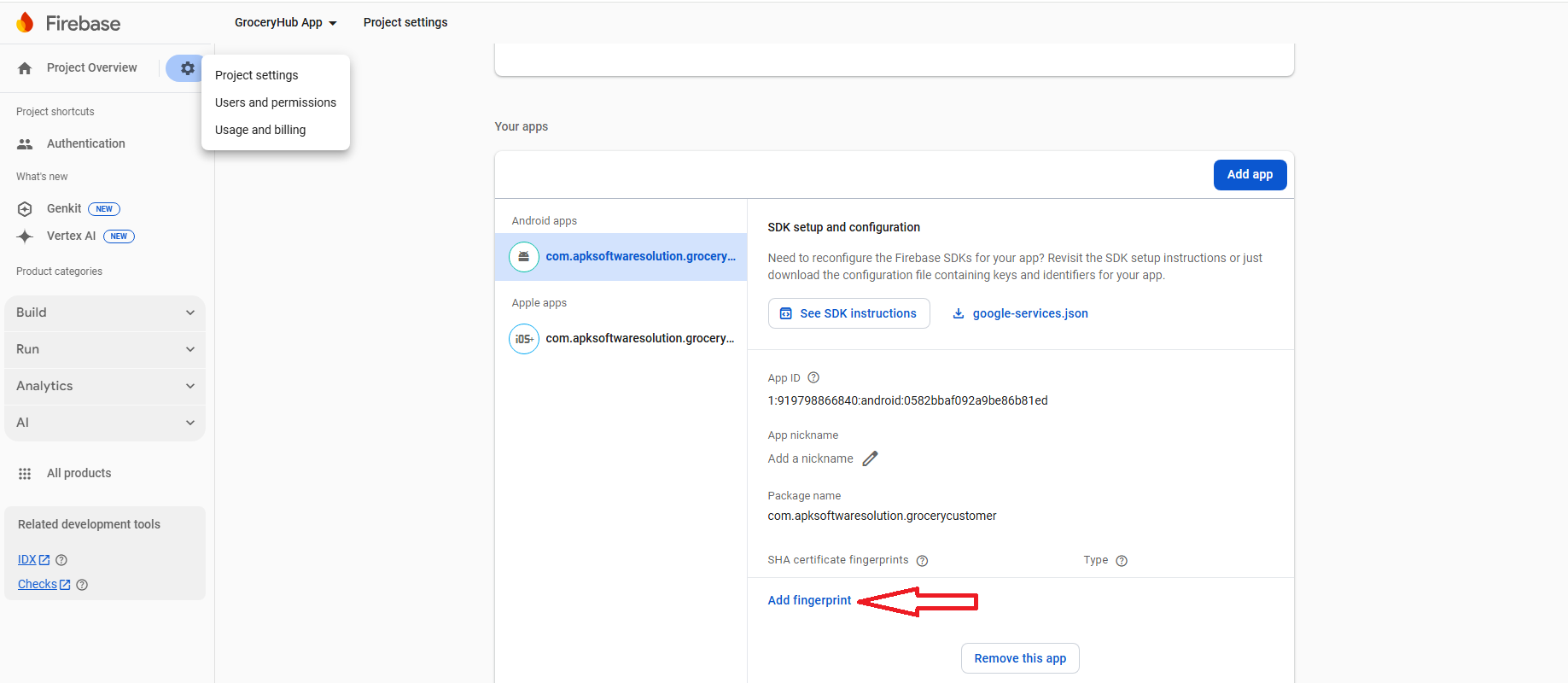Viewport: 1568px width, 683px height.
Task: Click the SHA certificate fingerprints help icon
Action: coord(922,561)
